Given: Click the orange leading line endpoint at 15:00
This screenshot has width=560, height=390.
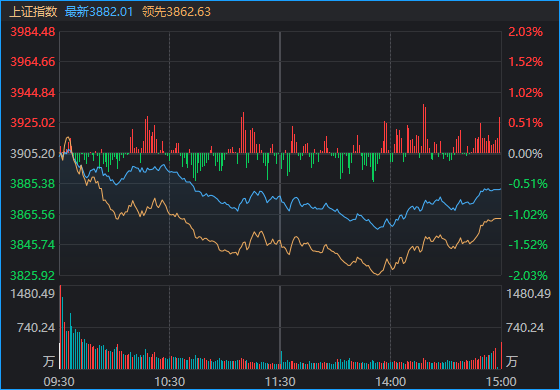Looking at the screenshot, I should [501, 218].
